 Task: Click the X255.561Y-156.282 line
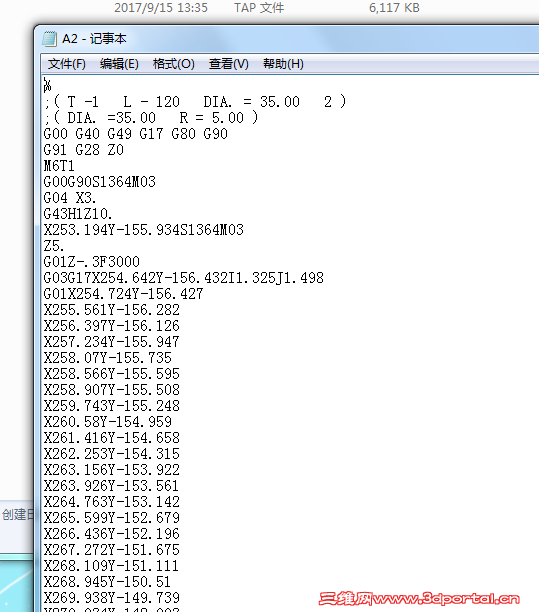pyautogui.click(x=112, y=310)
